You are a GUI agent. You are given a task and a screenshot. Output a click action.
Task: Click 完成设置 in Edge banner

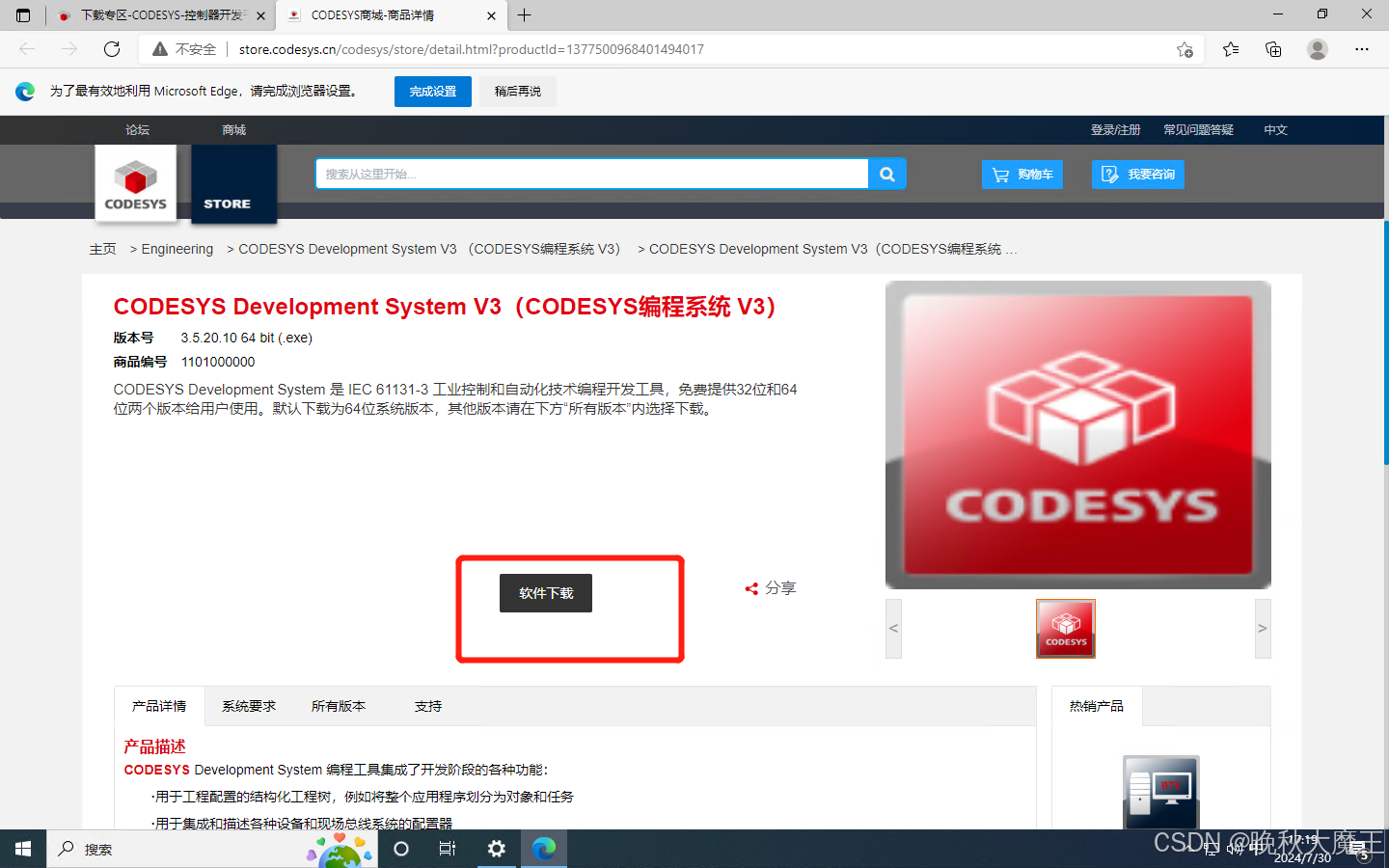[433, 92]
